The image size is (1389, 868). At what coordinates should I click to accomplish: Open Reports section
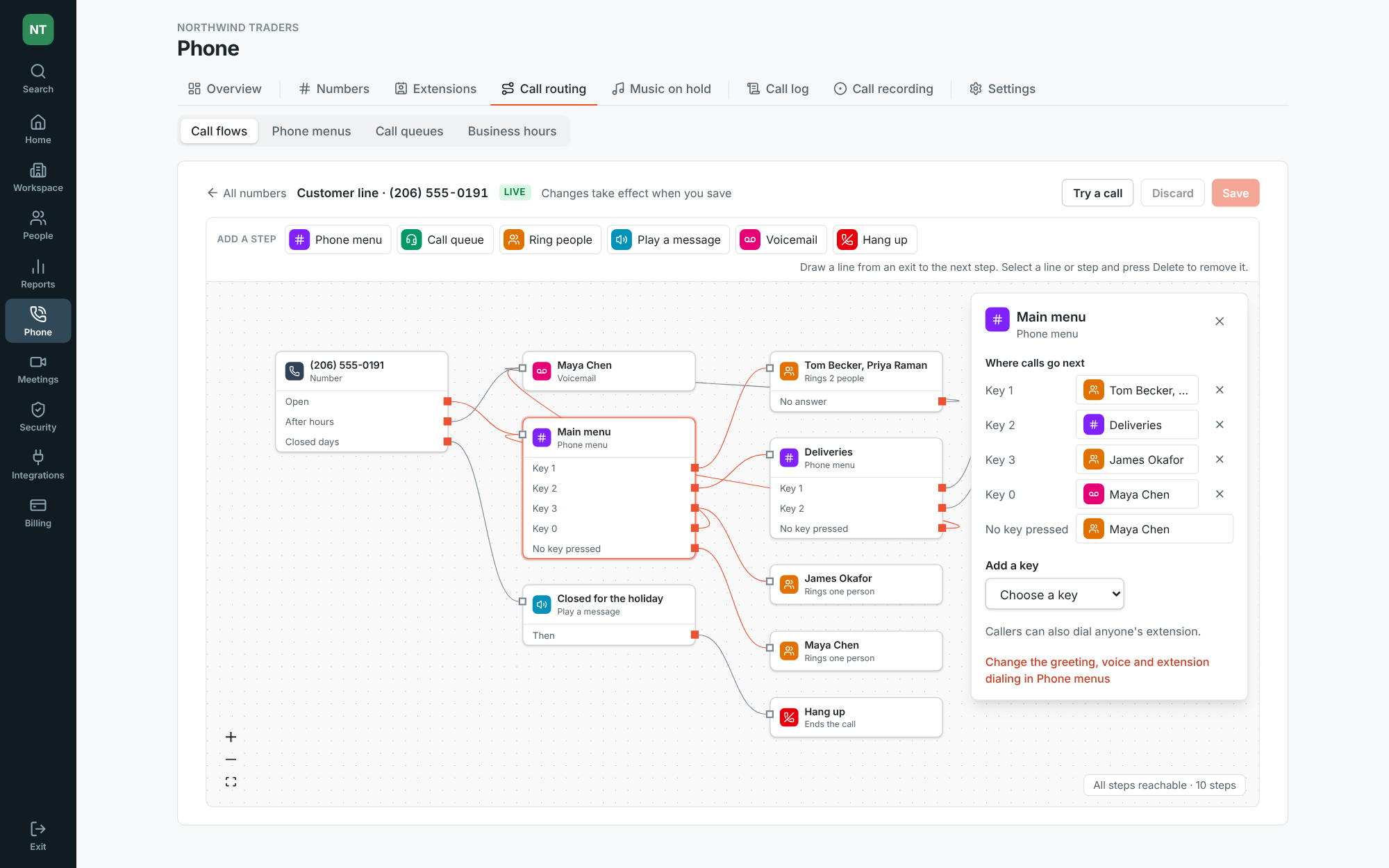tap(38, 274)
